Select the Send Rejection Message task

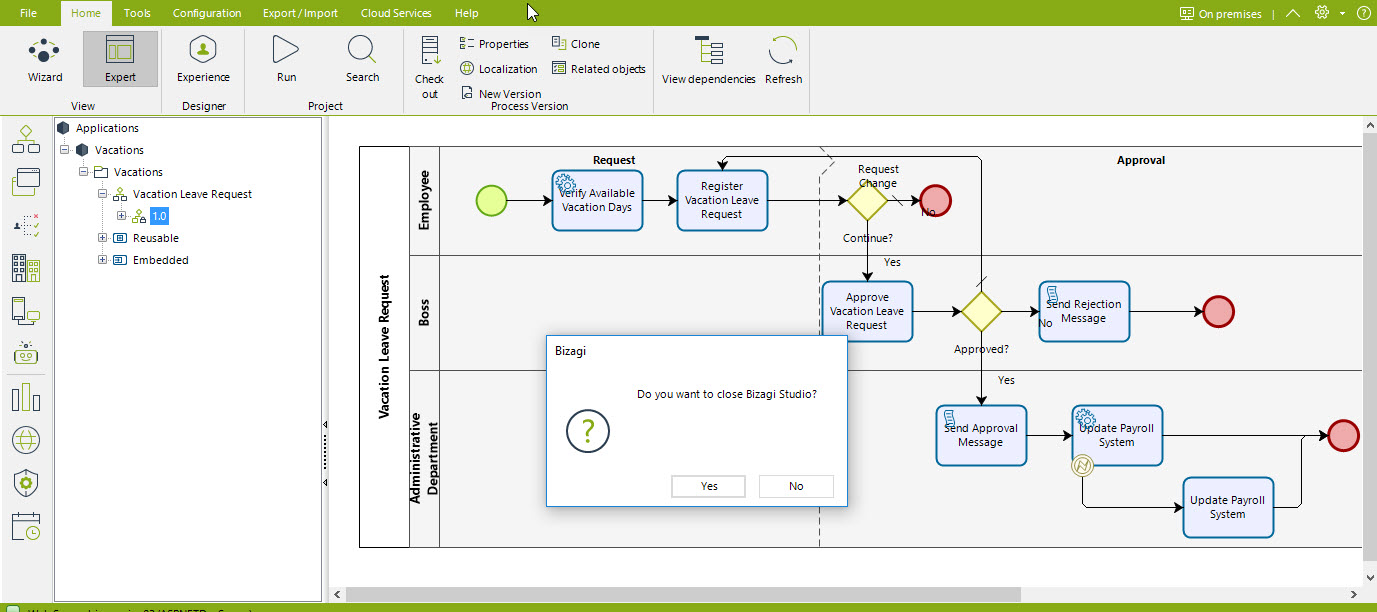point(1084,311)
